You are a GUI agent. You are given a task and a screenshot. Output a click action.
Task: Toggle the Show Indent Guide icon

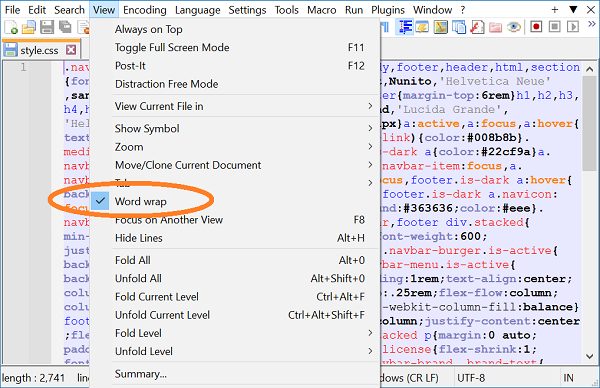click(x=405, y=27)
